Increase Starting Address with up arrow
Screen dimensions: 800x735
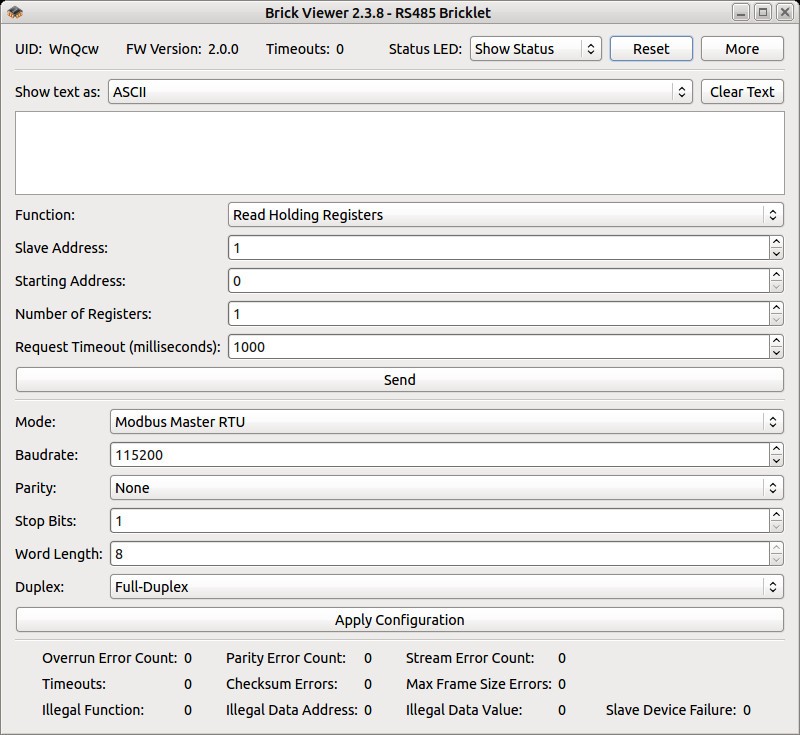click(776, 275)
